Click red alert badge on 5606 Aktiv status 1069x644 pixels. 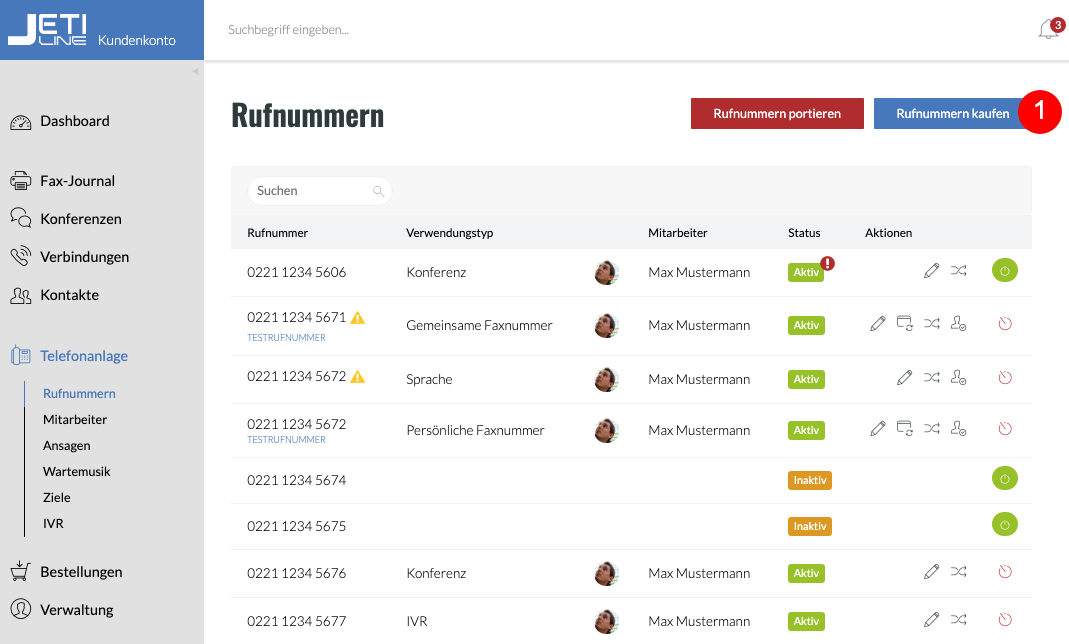pos(827,263)
